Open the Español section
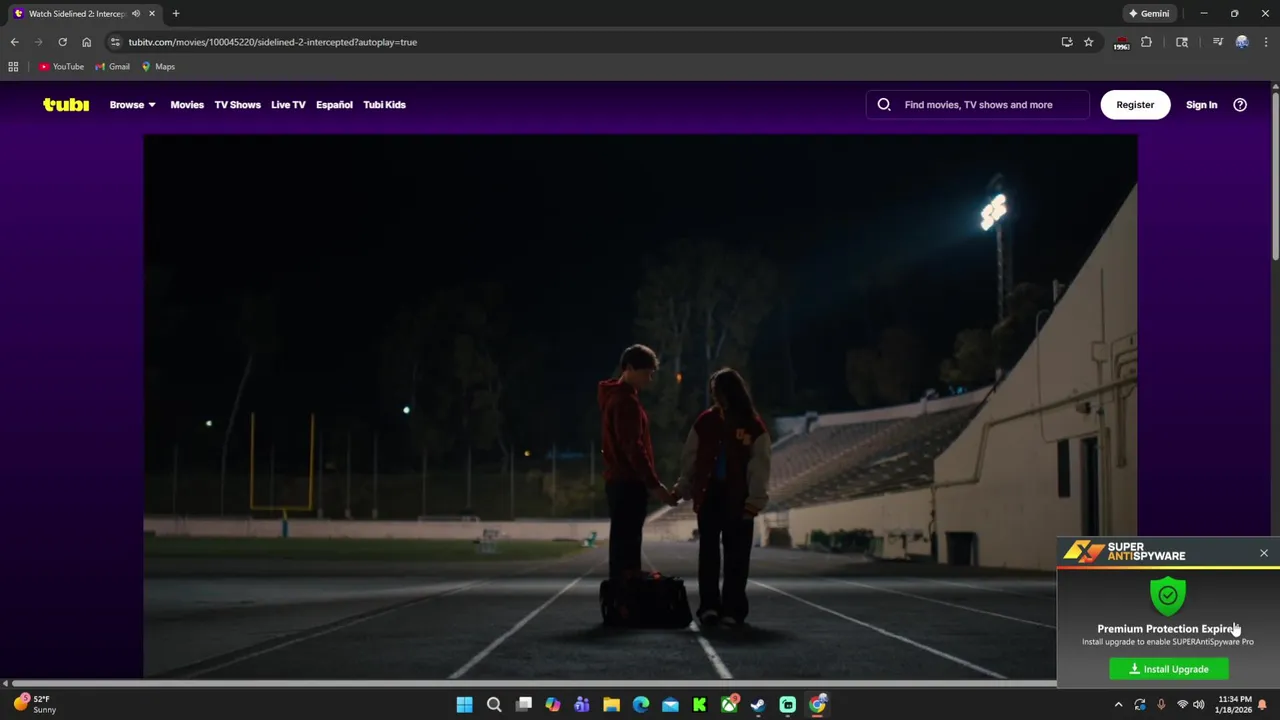The image size is (1280, 720). click(x=334, y=104)
